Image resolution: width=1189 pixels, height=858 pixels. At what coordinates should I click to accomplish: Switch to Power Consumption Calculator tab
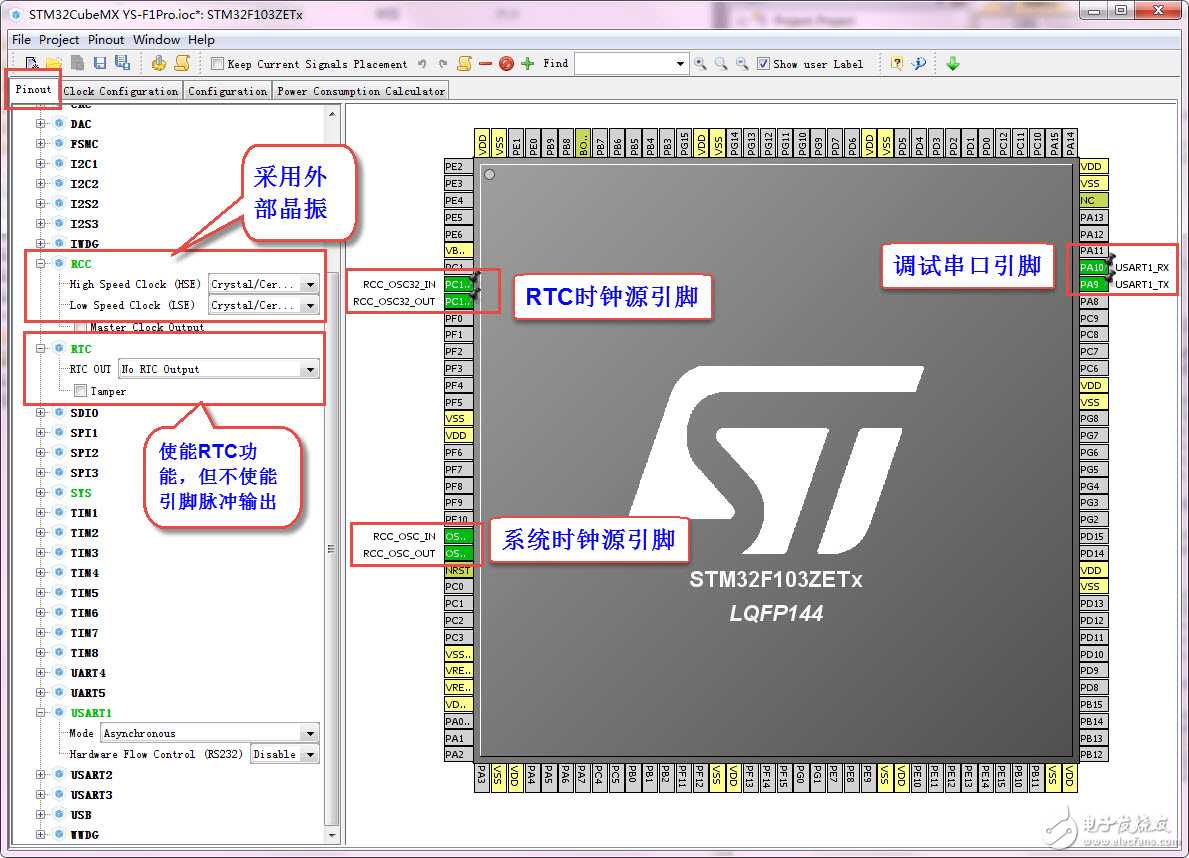tap(361, 91)
